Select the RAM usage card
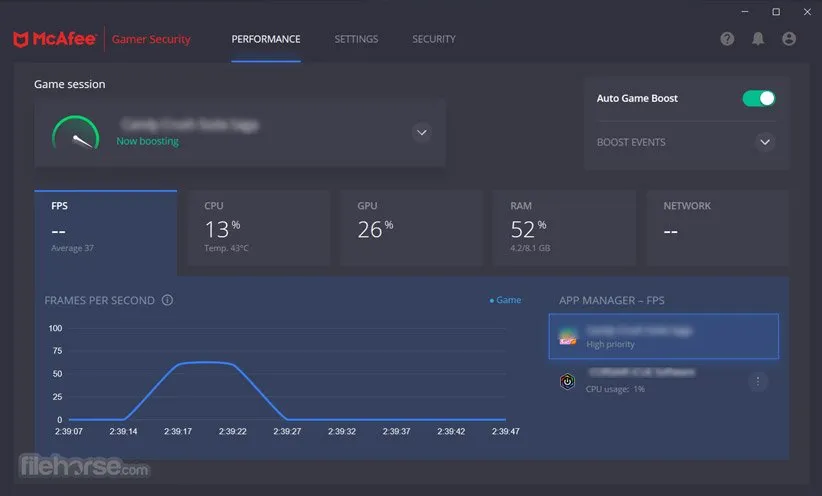Image resolution: width=822 pixels, height=496 pixels. [x=564, y=228]
